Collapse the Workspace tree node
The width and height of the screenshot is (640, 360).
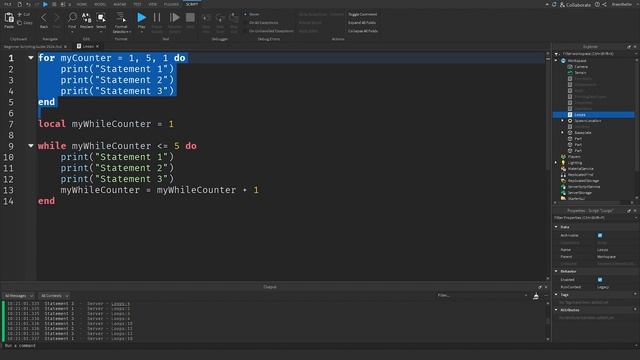click(556, 60)
